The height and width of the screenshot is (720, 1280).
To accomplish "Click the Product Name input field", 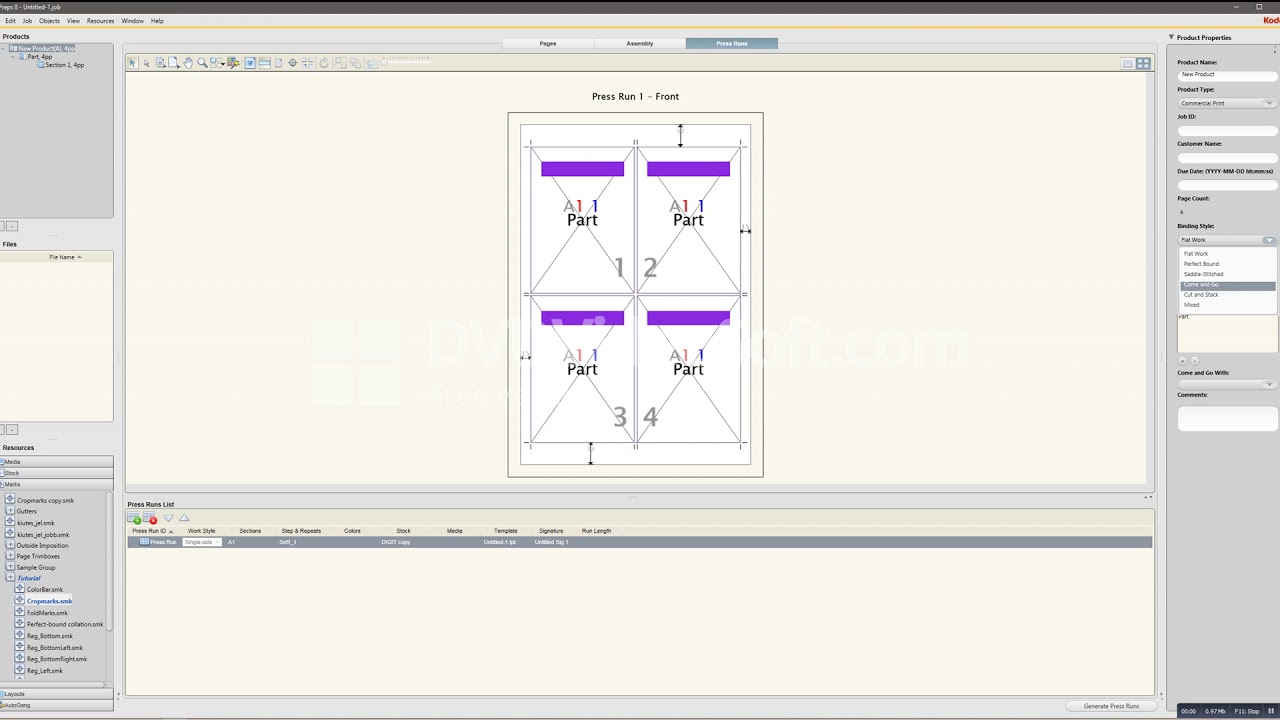I will [1227, 75].
